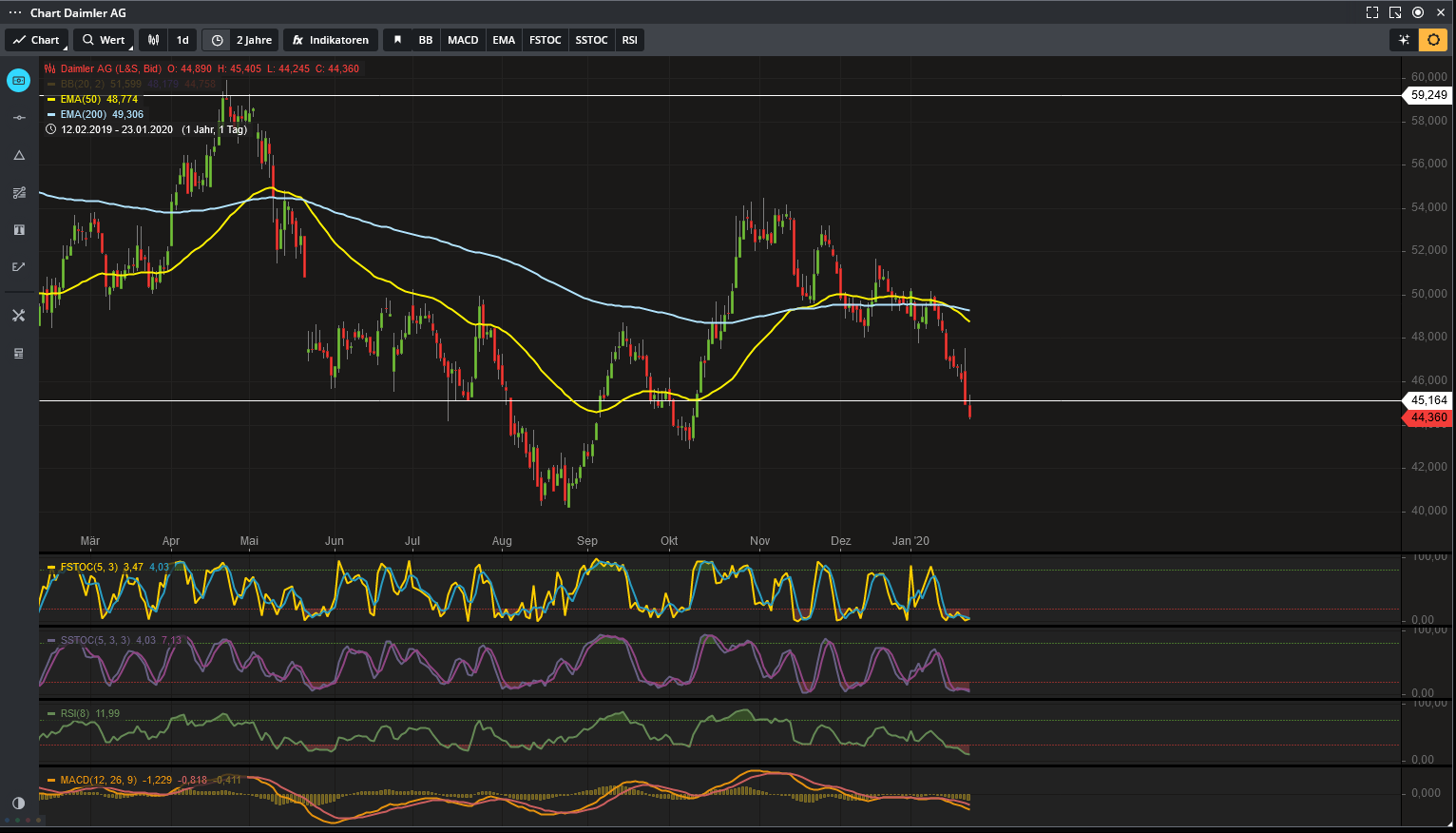Enter fullscreen mode for the chart
1456x833 pixels.
(x=1372, y=12)
